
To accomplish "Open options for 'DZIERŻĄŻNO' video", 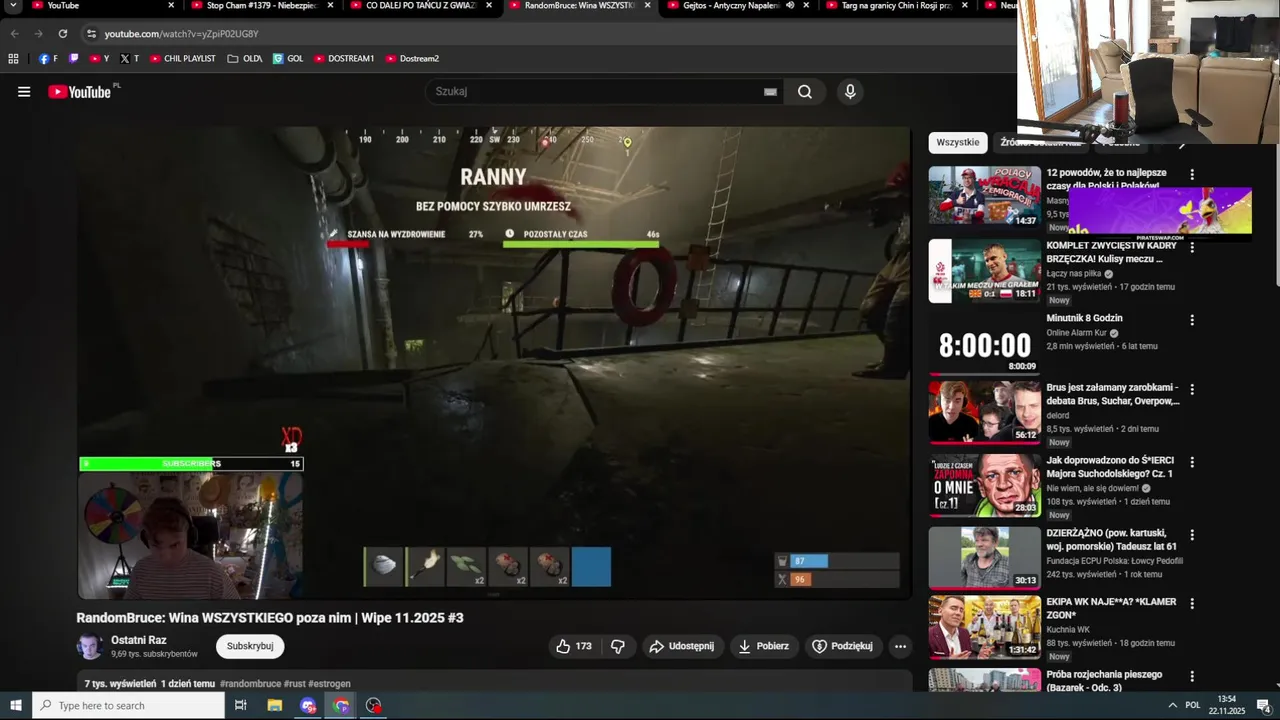I will (x=1191, y=535).
